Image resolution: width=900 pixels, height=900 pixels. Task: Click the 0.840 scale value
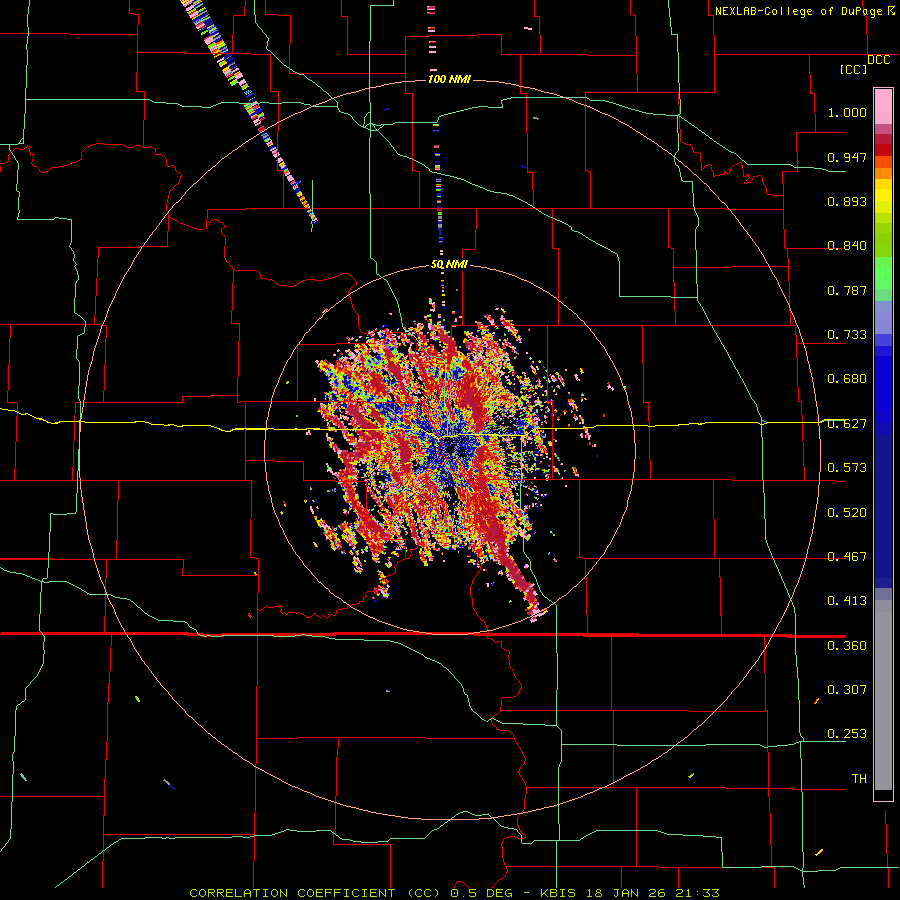click(x=847, y=246)
